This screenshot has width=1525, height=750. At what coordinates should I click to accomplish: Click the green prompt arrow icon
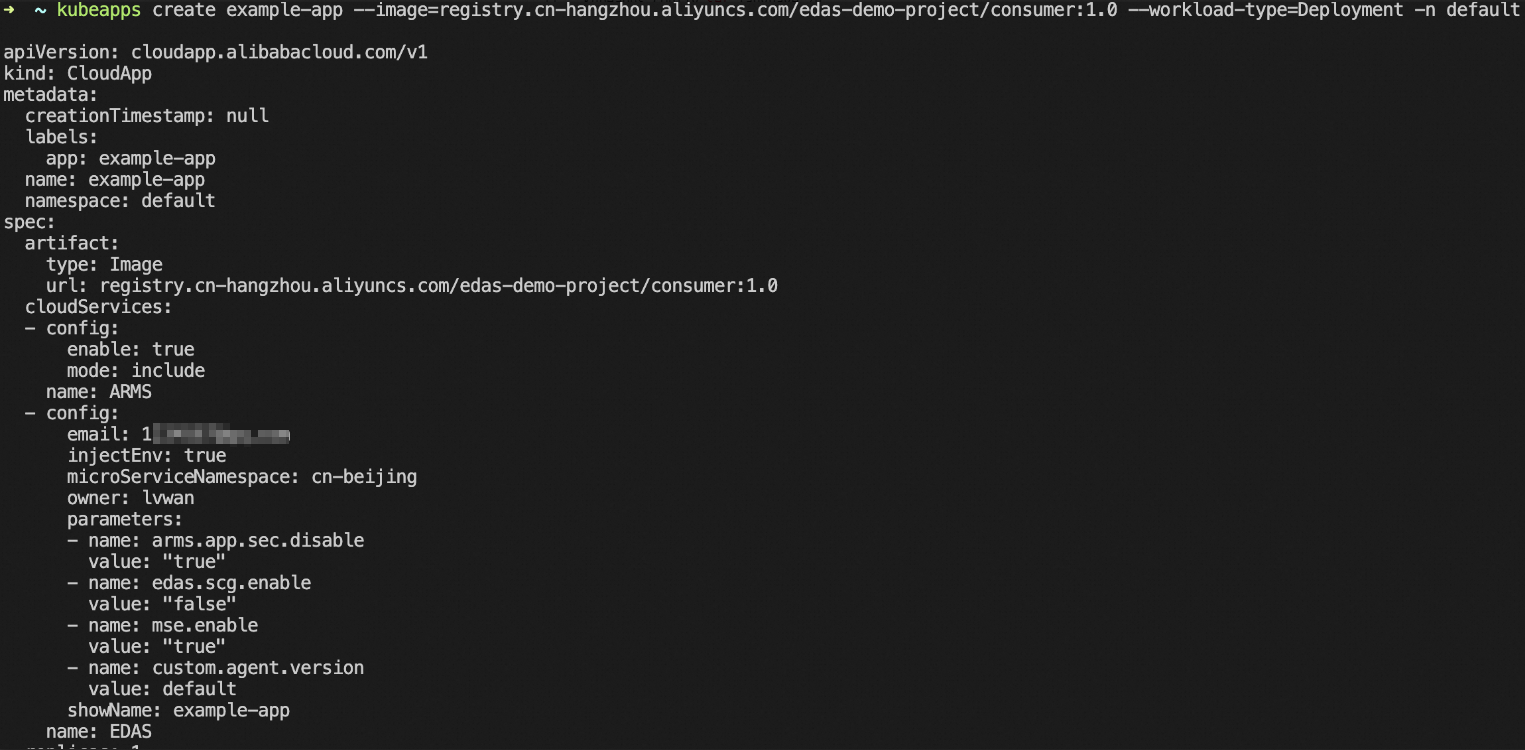click(11, 10)
